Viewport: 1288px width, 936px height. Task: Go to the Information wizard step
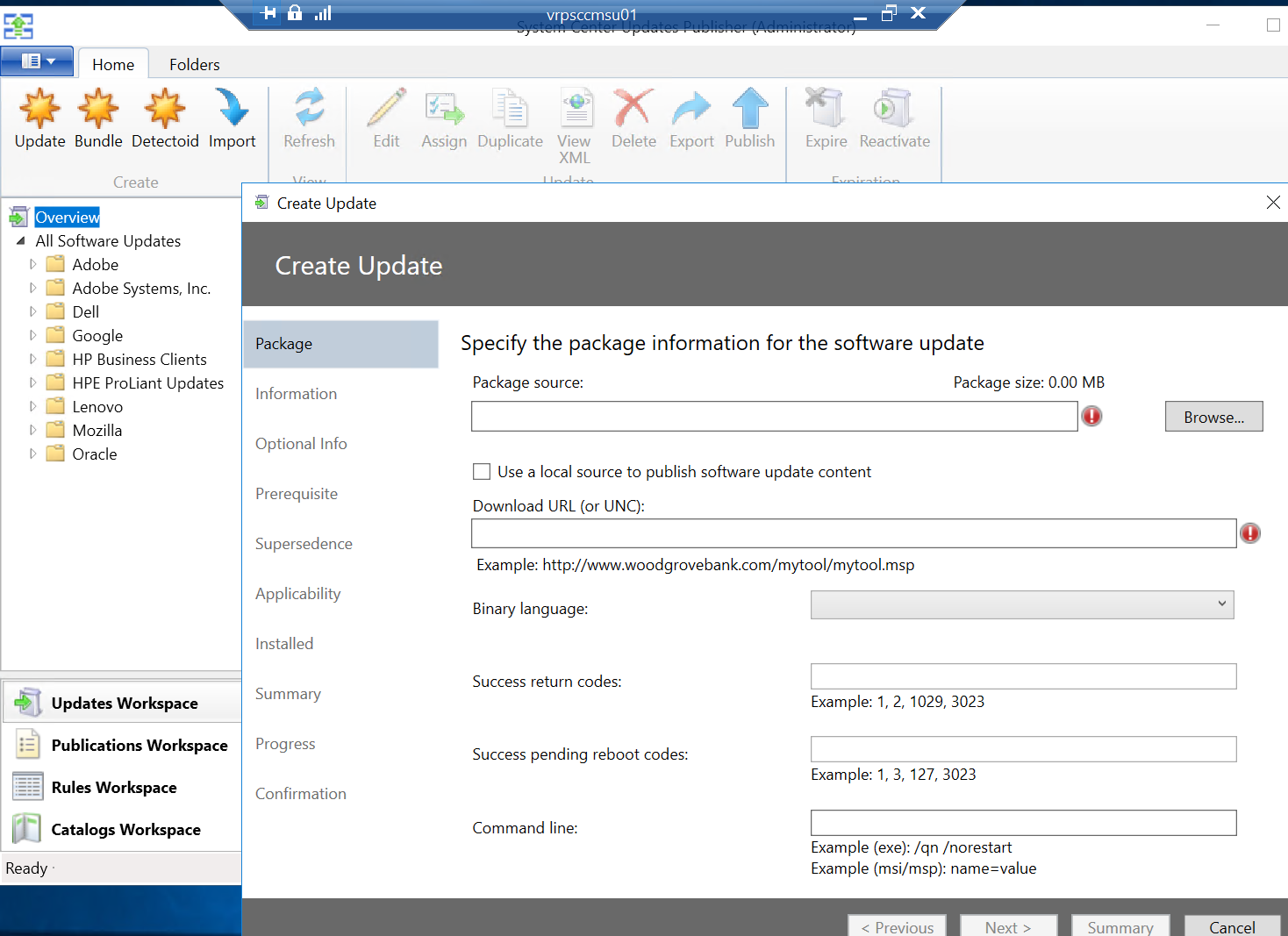point(297,394)
